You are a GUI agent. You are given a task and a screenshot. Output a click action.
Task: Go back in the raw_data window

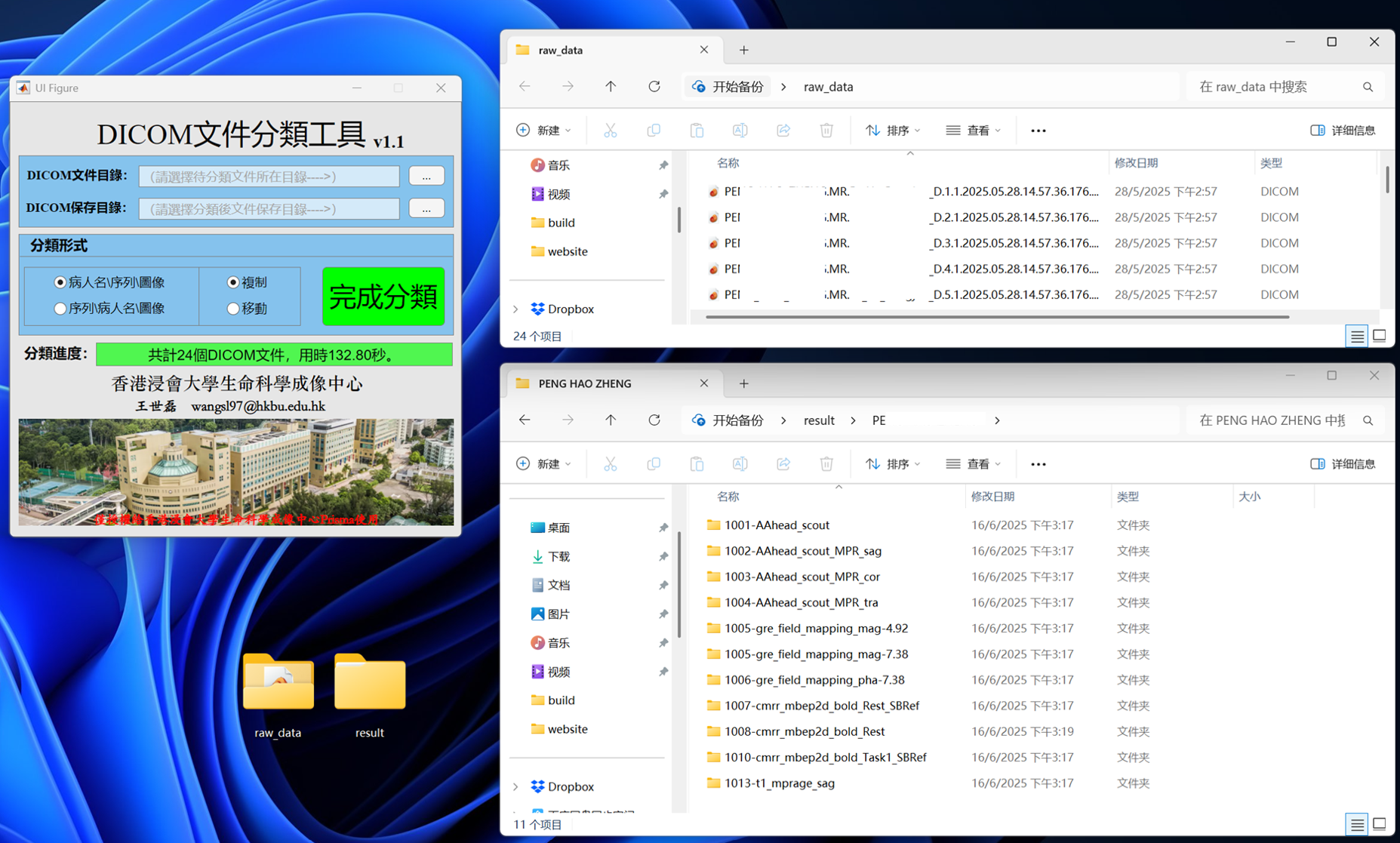(x=525, y=86)
